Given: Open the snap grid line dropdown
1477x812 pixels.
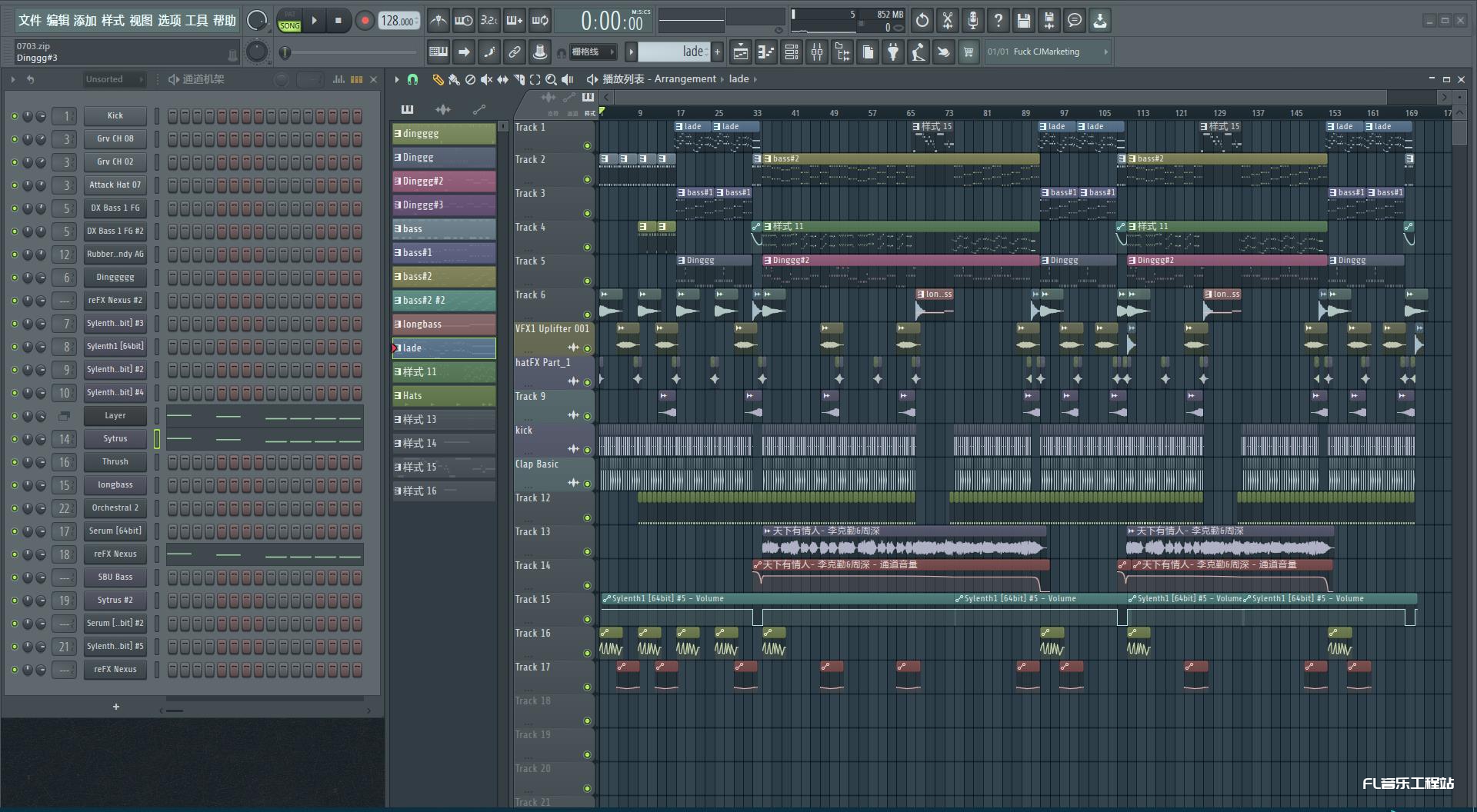Looking at the screenshot, I should point(593,52).
